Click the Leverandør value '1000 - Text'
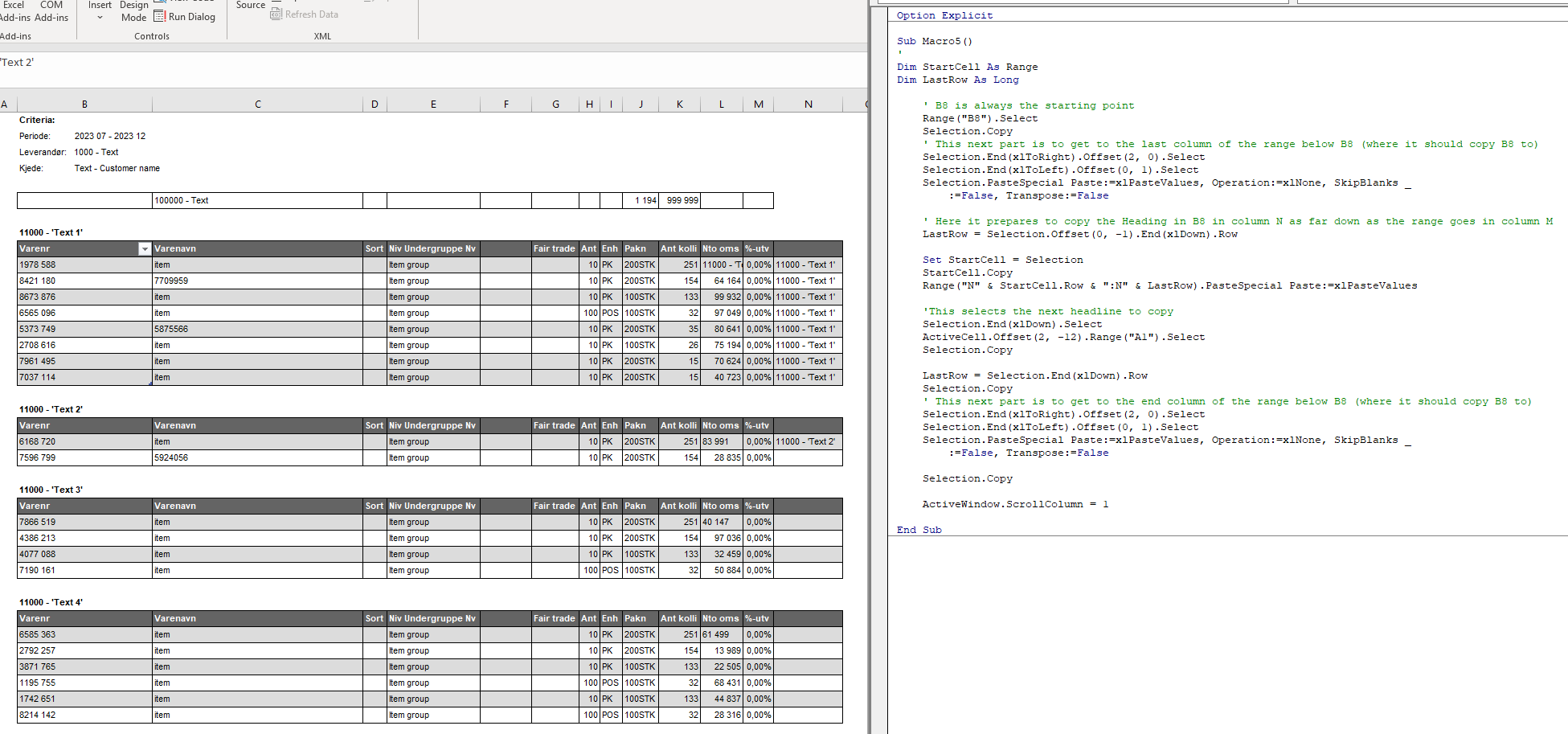 tap(96, 152)
